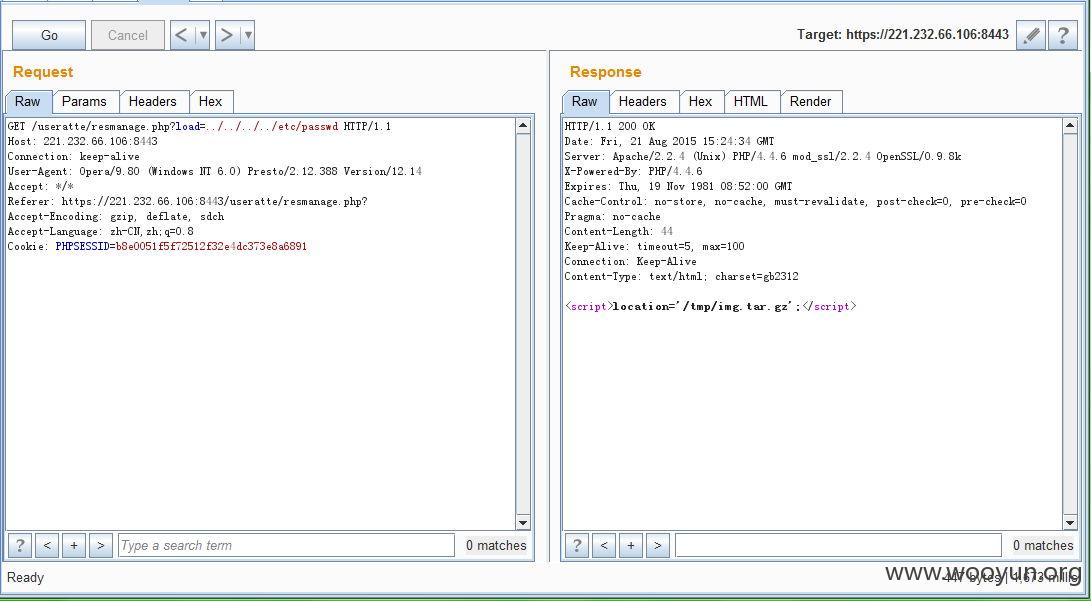Image resolution: width=1091 pixels, height=601 pixels.
Task: Switch to the Response Headers tab
Action: [642, 102]
